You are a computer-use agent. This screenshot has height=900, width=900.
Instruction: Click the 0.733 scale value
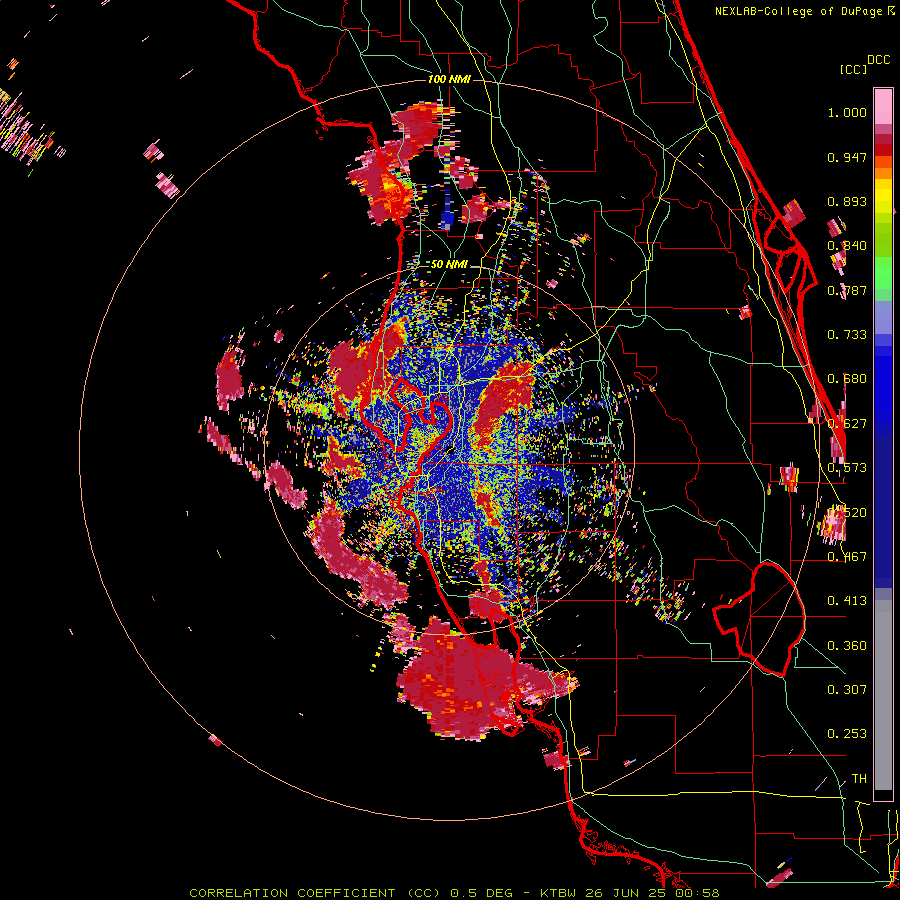coord(847,335)
